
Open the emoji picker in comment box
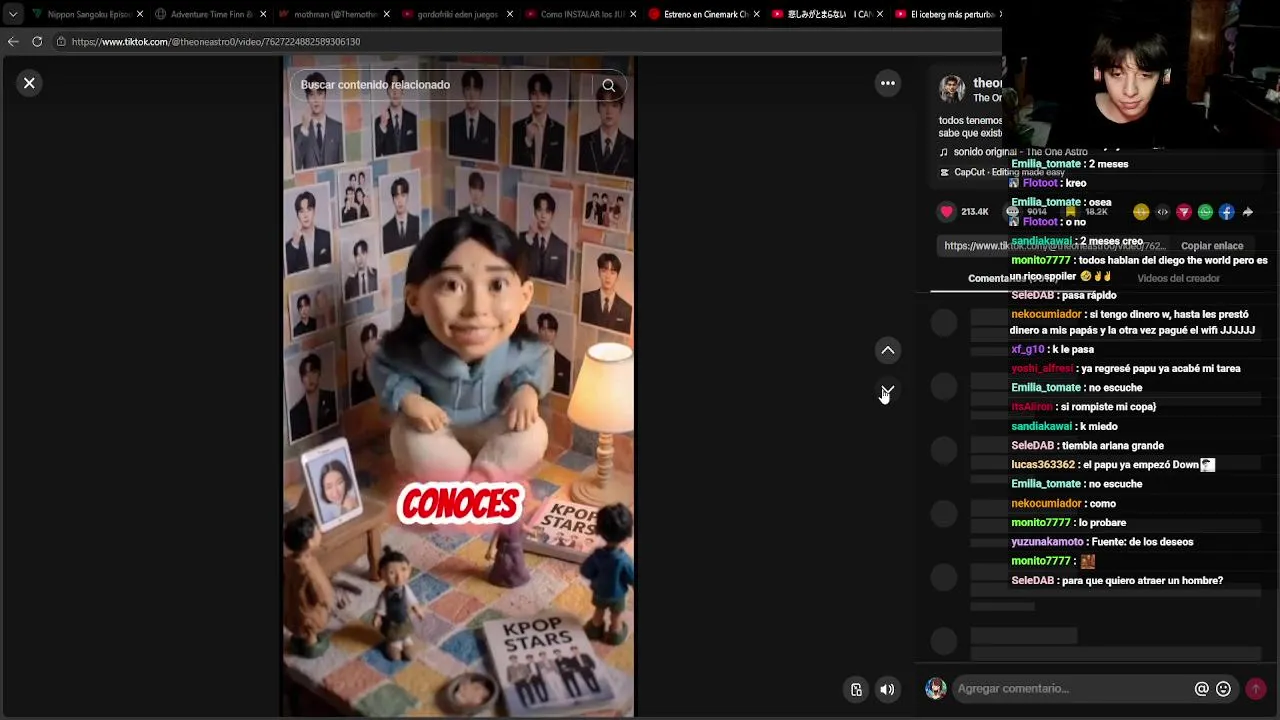coord(1223,689)
